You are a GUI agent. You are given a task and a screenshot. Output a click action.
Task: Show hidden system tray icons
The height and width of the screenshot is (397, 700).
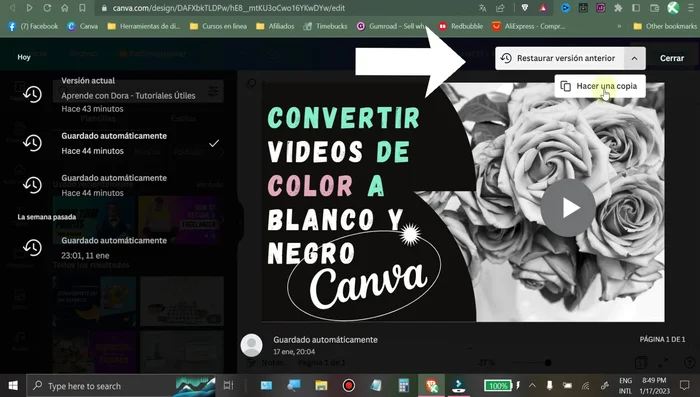pos(533,385)
